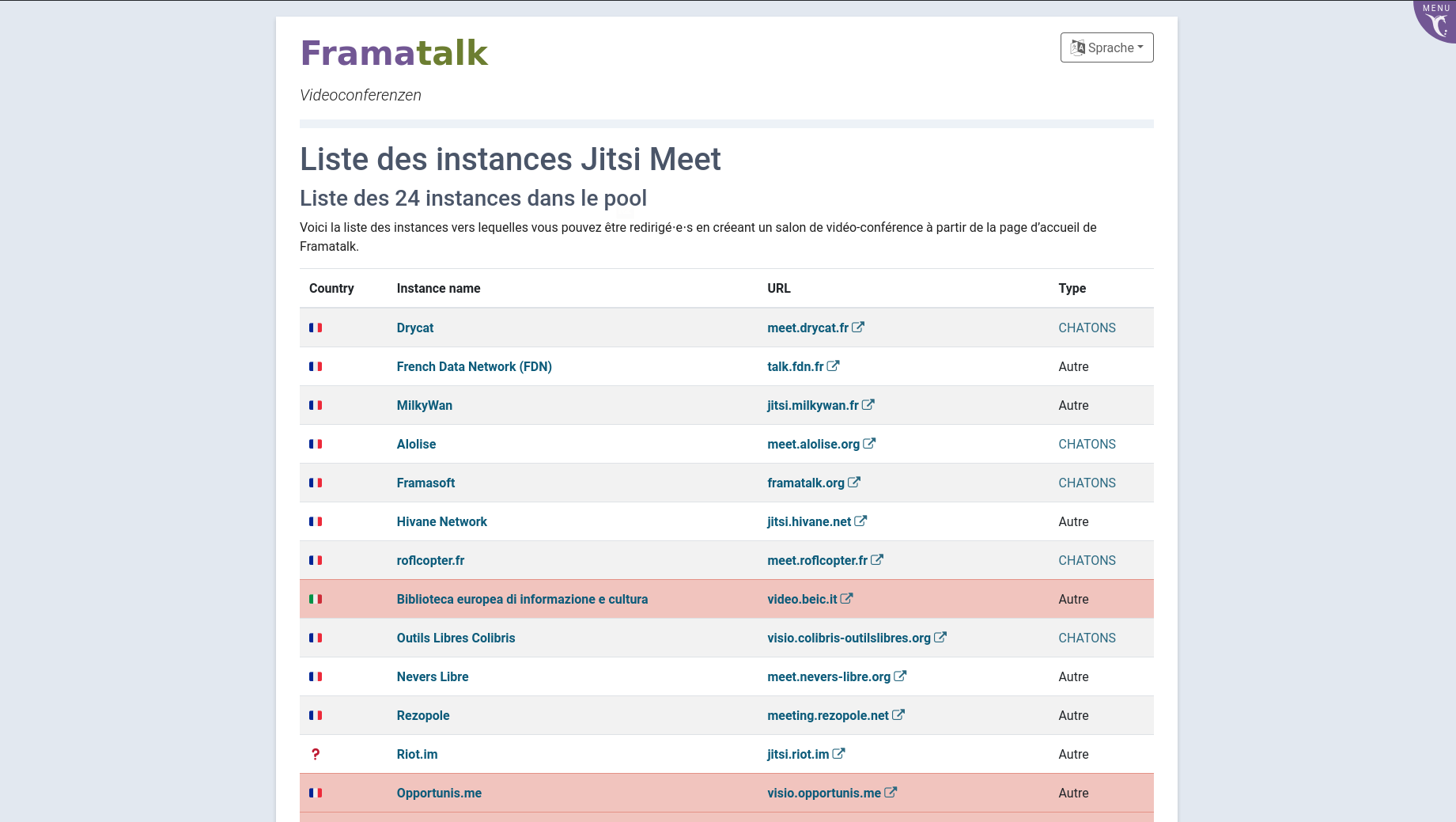Visit the framatalk.org URL
Image resolution: width=1456 pixels, height=822 pixels.
[x=806, y=483]
